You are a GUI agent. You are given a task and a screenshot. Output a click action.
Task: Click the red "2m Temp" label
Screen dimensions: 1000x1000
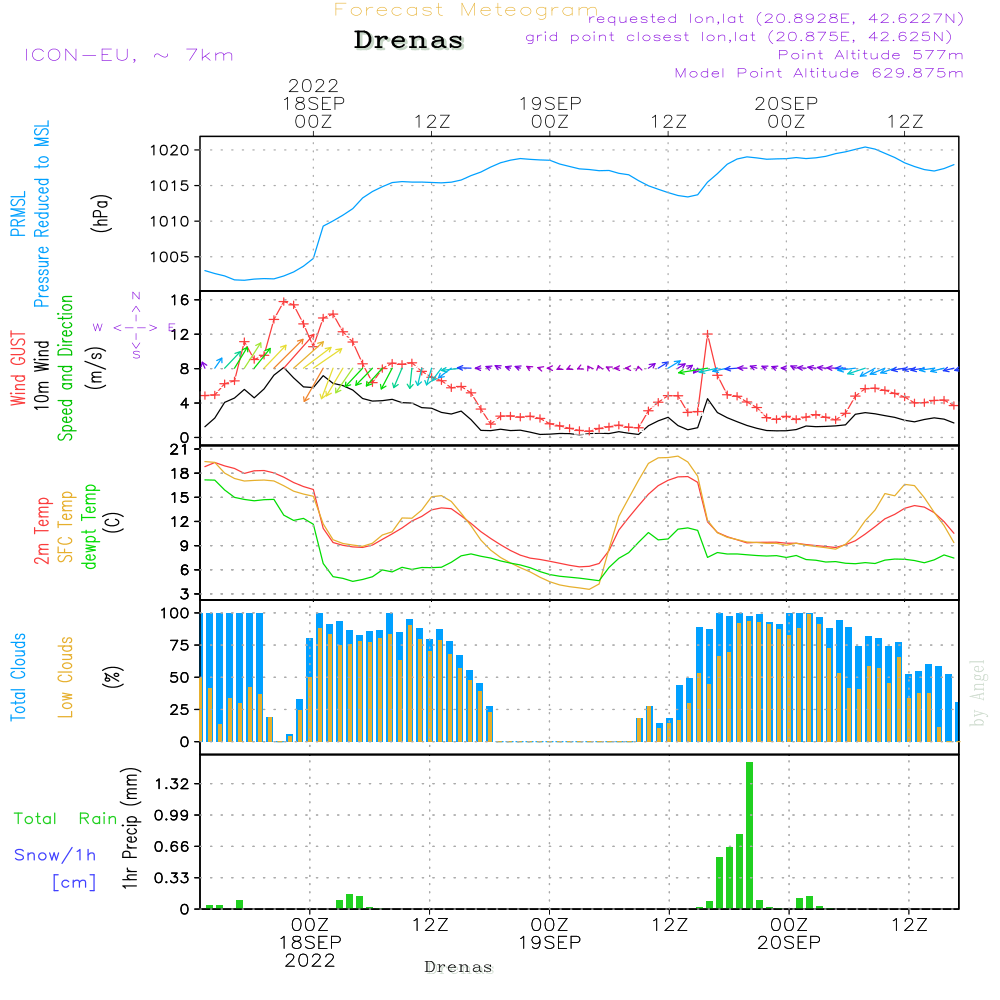click(x=41, y=531)
